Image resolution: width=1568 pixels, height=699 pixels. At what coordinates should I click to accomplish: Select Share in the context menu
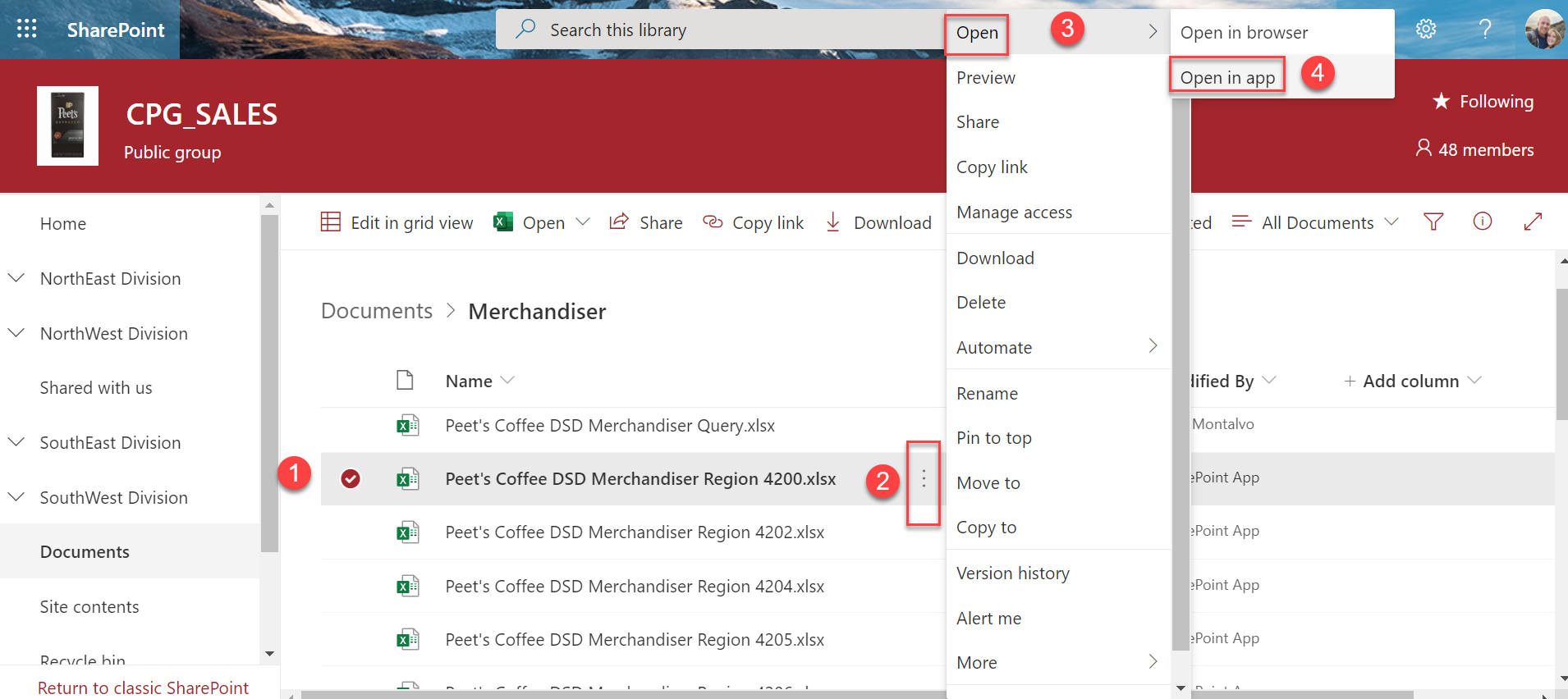1058,121
